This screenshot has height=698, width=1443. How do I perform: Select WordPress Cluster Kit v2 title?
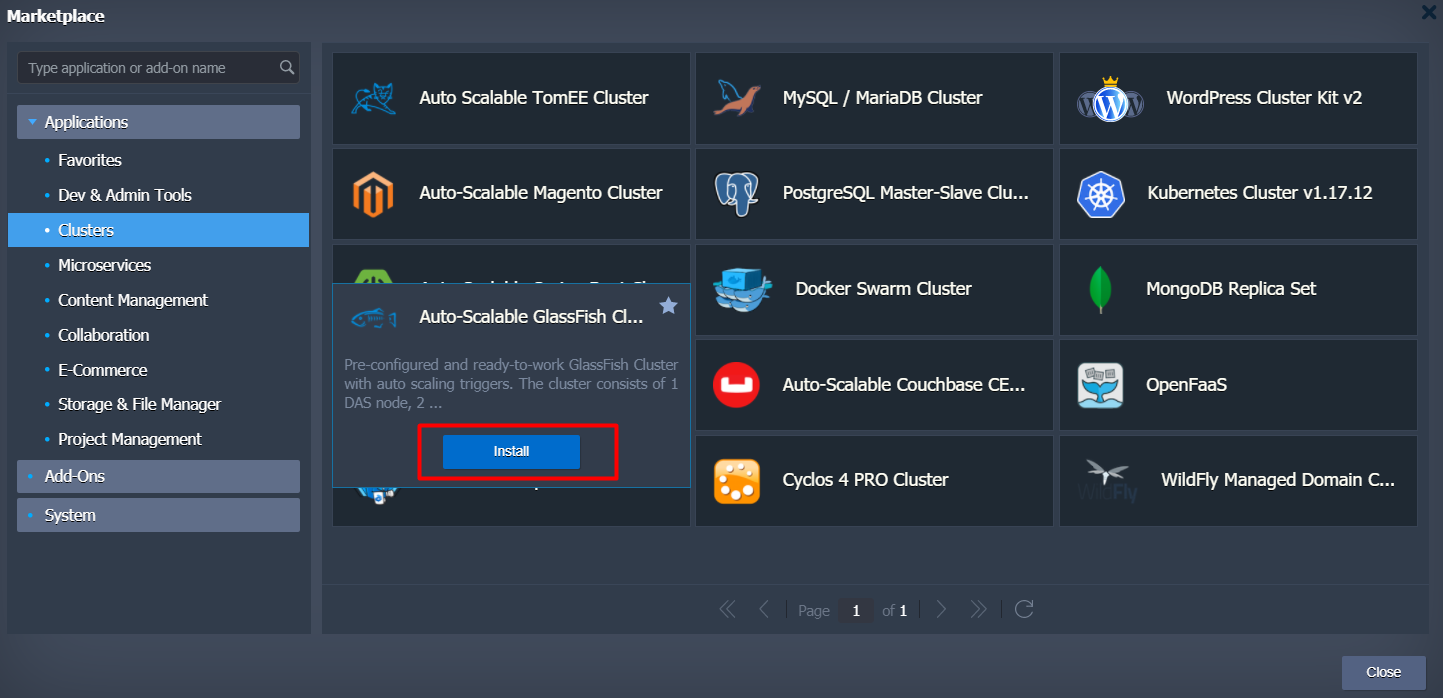point(1264,98)
